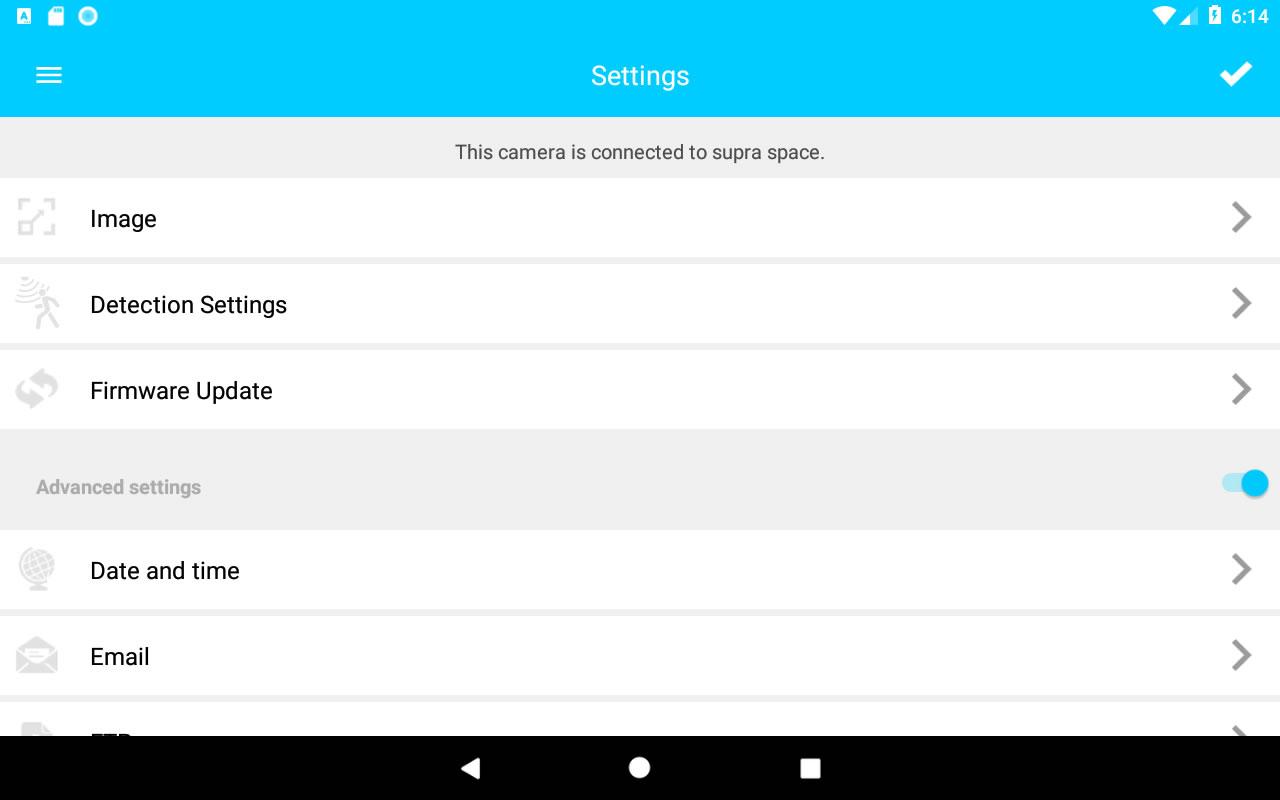This screenshot has height=800, width=1280.
Task: Tap the globe icon for Date and time
Action: tap(37, 569)
